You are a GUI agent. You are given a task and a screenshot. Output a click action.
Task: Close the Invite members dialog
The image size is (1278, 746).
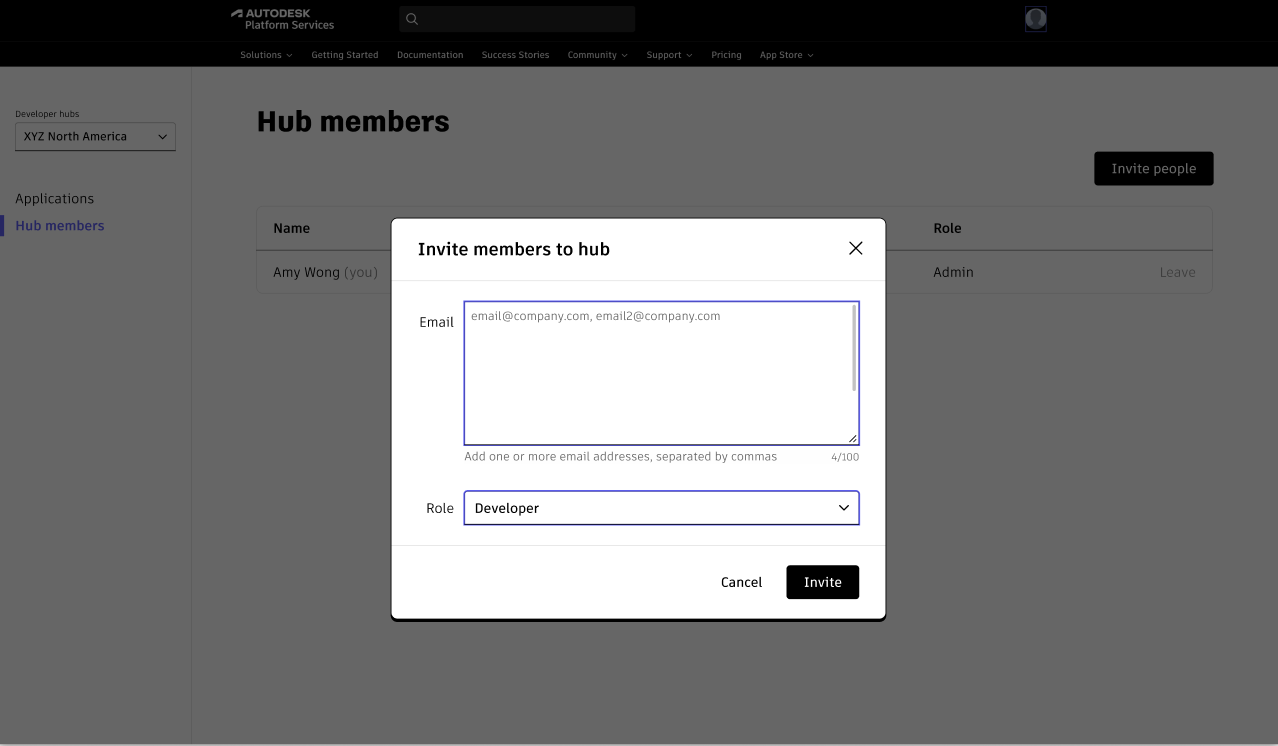pos(855,248)
